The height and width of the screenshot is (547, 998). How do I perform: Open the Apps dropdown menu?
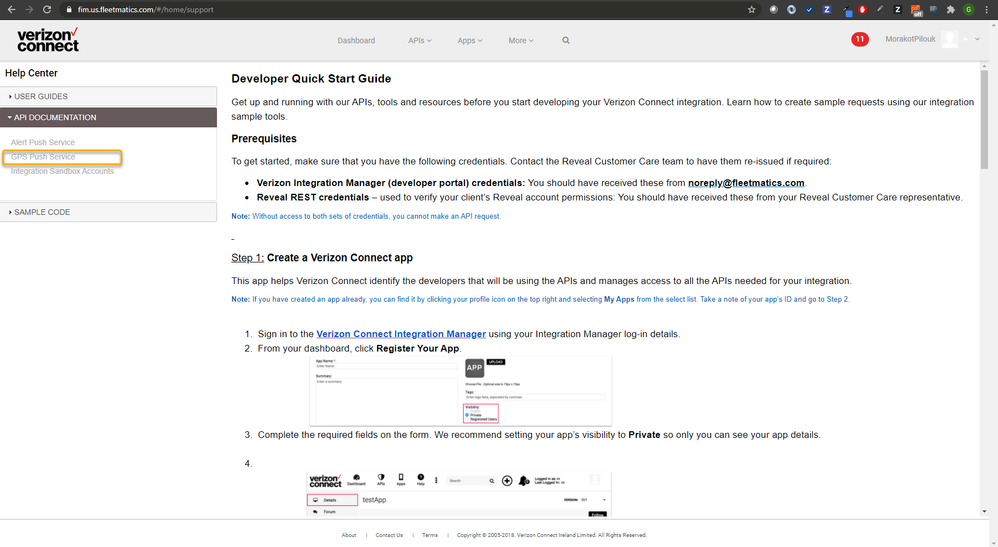tap(470, 40)
